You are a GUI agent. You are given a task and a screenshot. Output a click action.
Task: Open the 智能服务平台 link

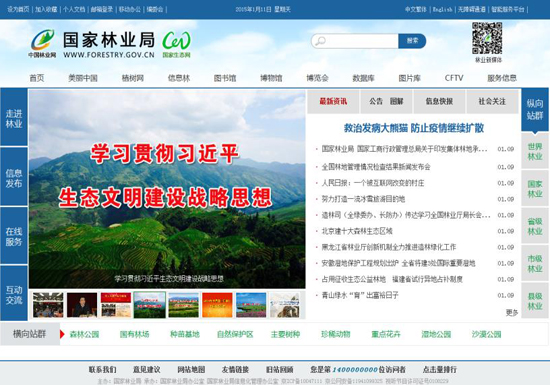[508, 9]
